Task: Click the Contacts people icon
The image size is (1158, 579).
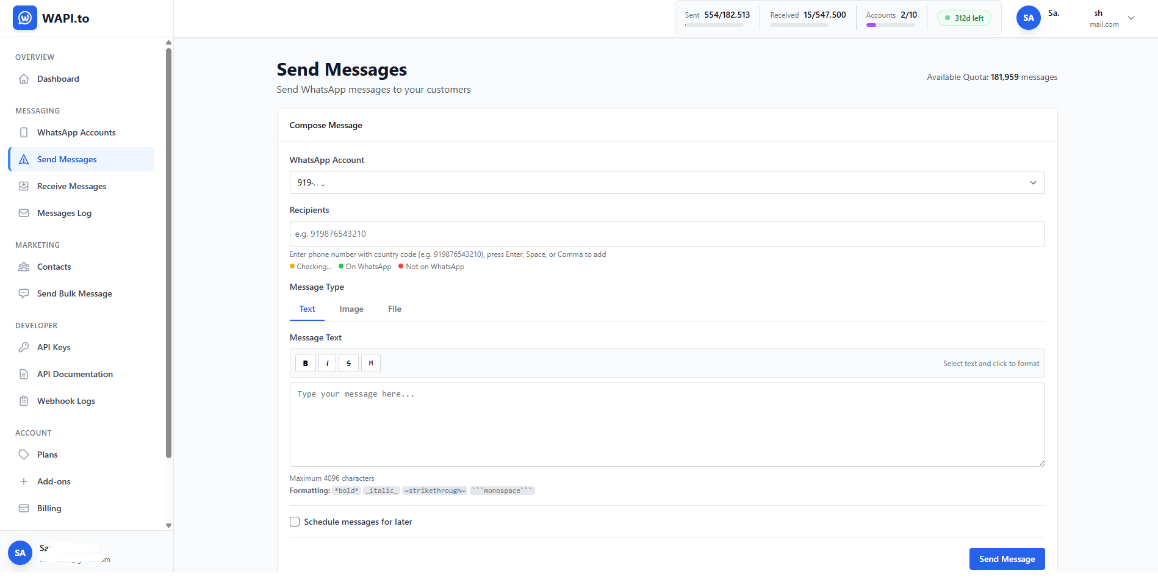Action: (x=24, y=267)
